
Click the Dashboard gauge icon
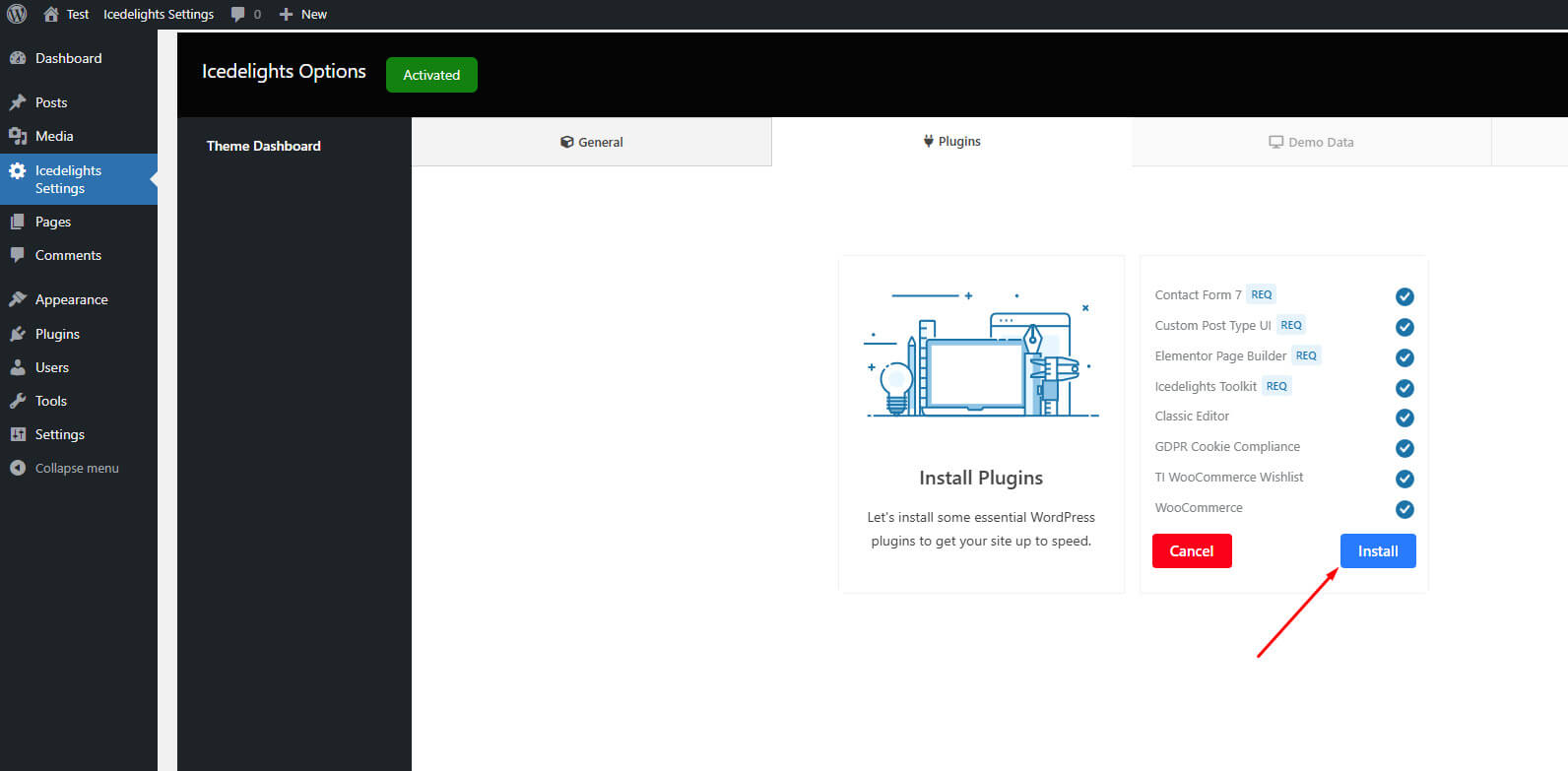pos(18,58)
